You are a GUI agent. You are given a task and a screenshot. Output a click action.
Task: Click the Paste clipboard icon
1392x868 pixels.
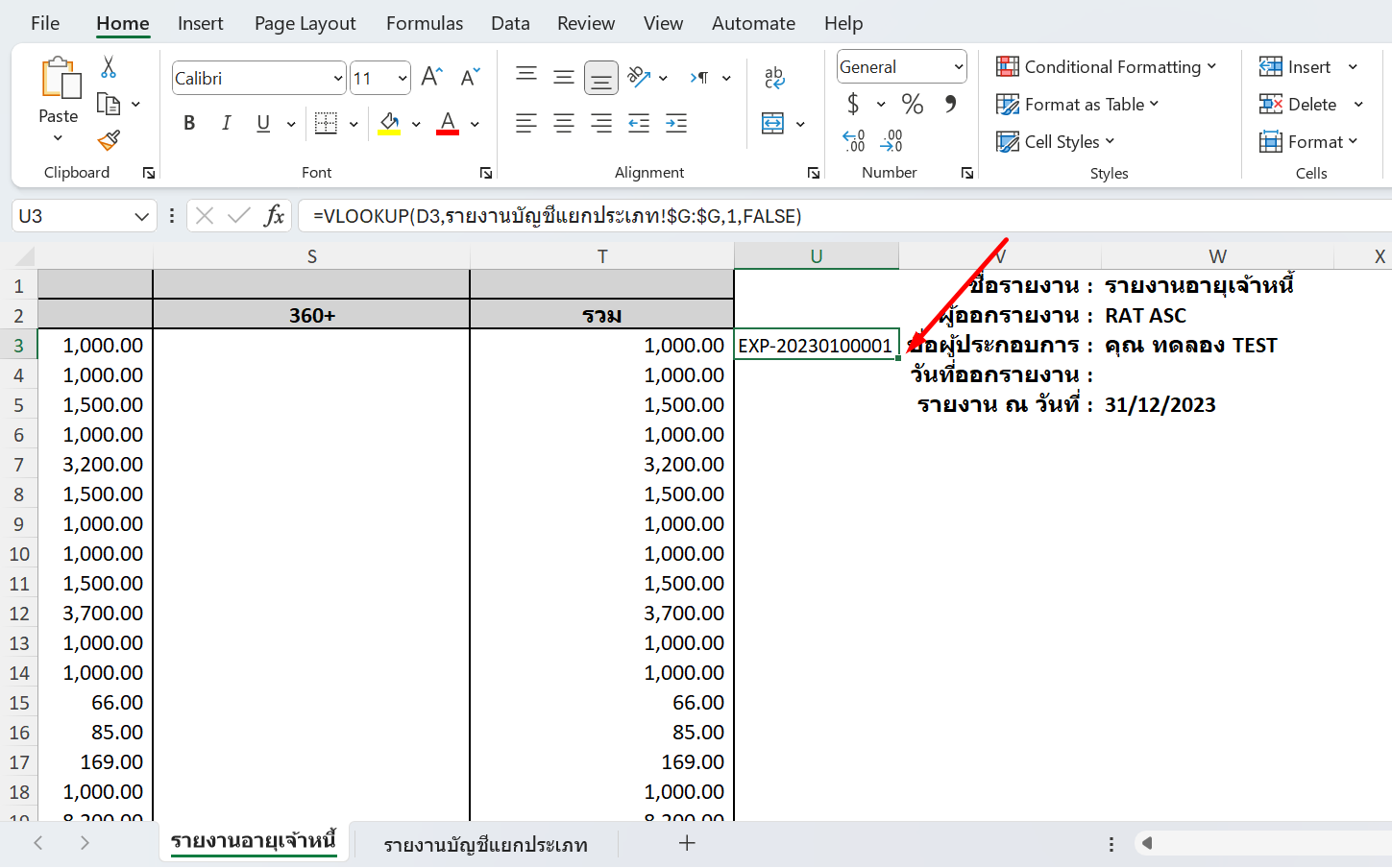(x=60, y=78)
